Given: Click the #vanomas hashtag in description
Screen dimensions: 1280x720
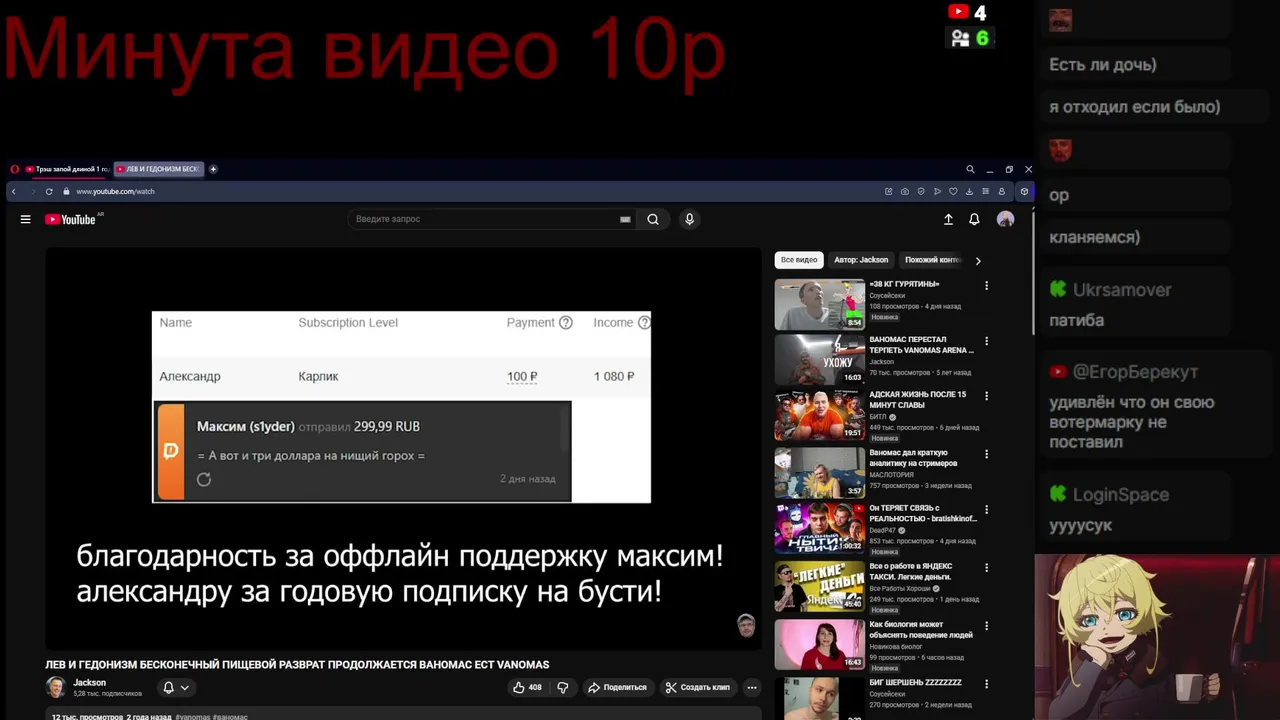Looking at the screenshot, I should 192,717.
